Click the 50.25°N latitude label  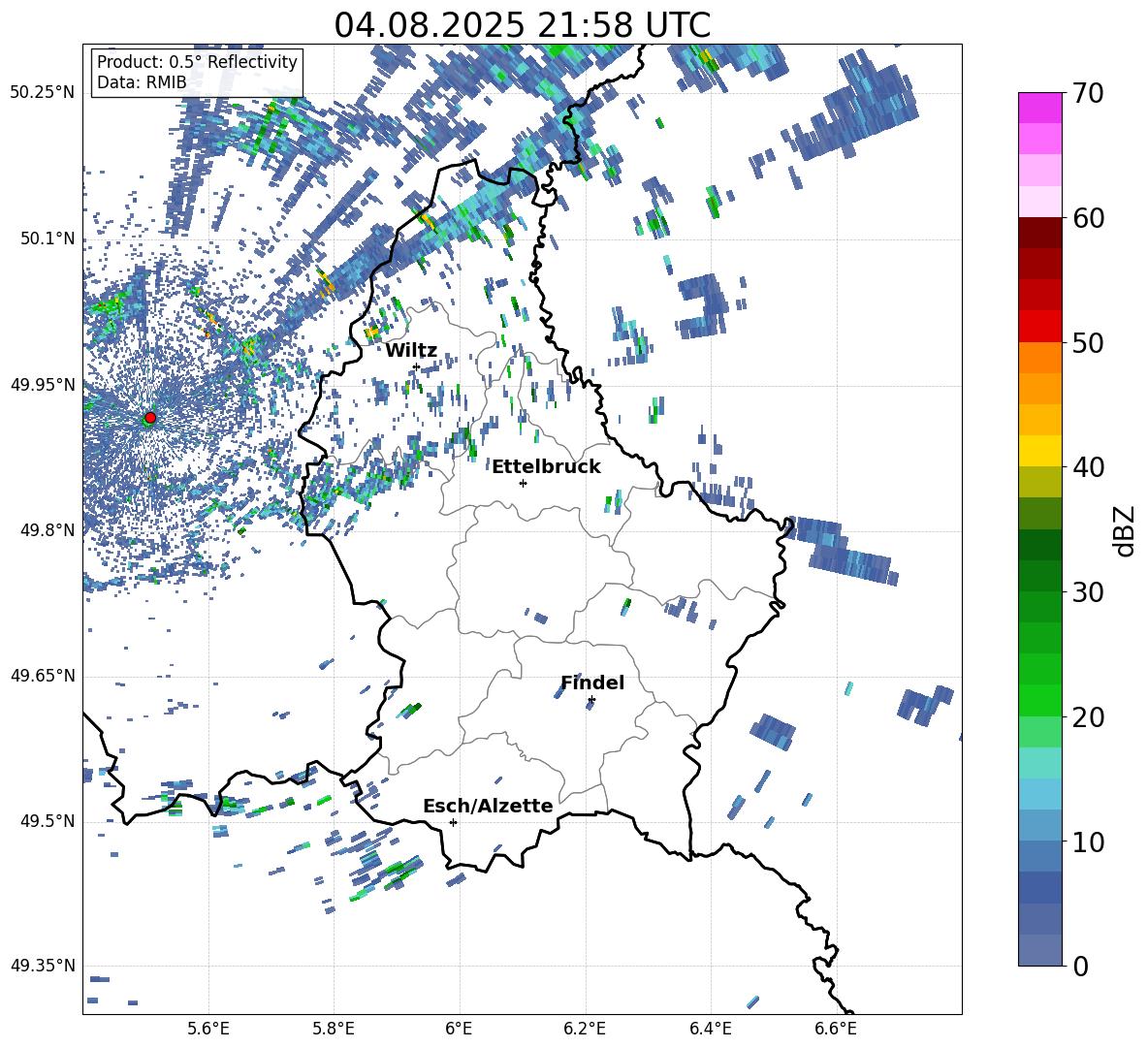(43, 93)
